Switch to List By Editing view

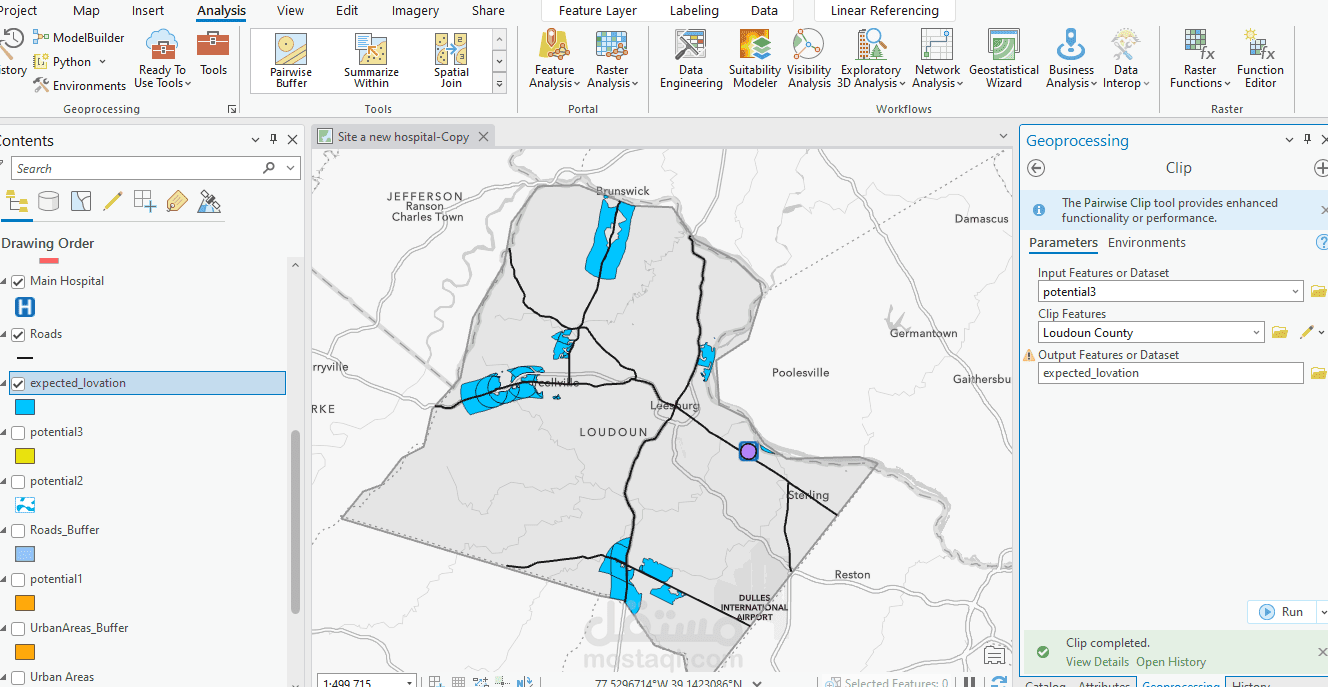coord(113,202)
